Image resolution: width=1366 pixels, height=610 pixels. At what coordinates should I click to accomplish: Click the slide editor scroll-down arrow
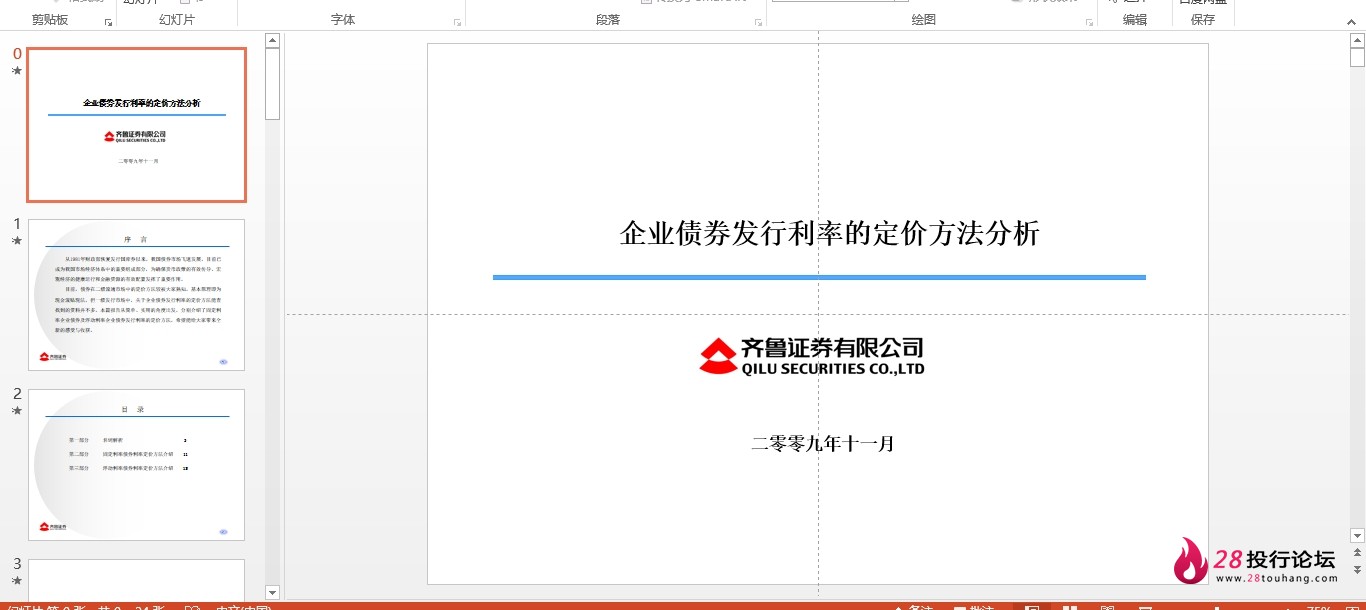[1357, 536]
